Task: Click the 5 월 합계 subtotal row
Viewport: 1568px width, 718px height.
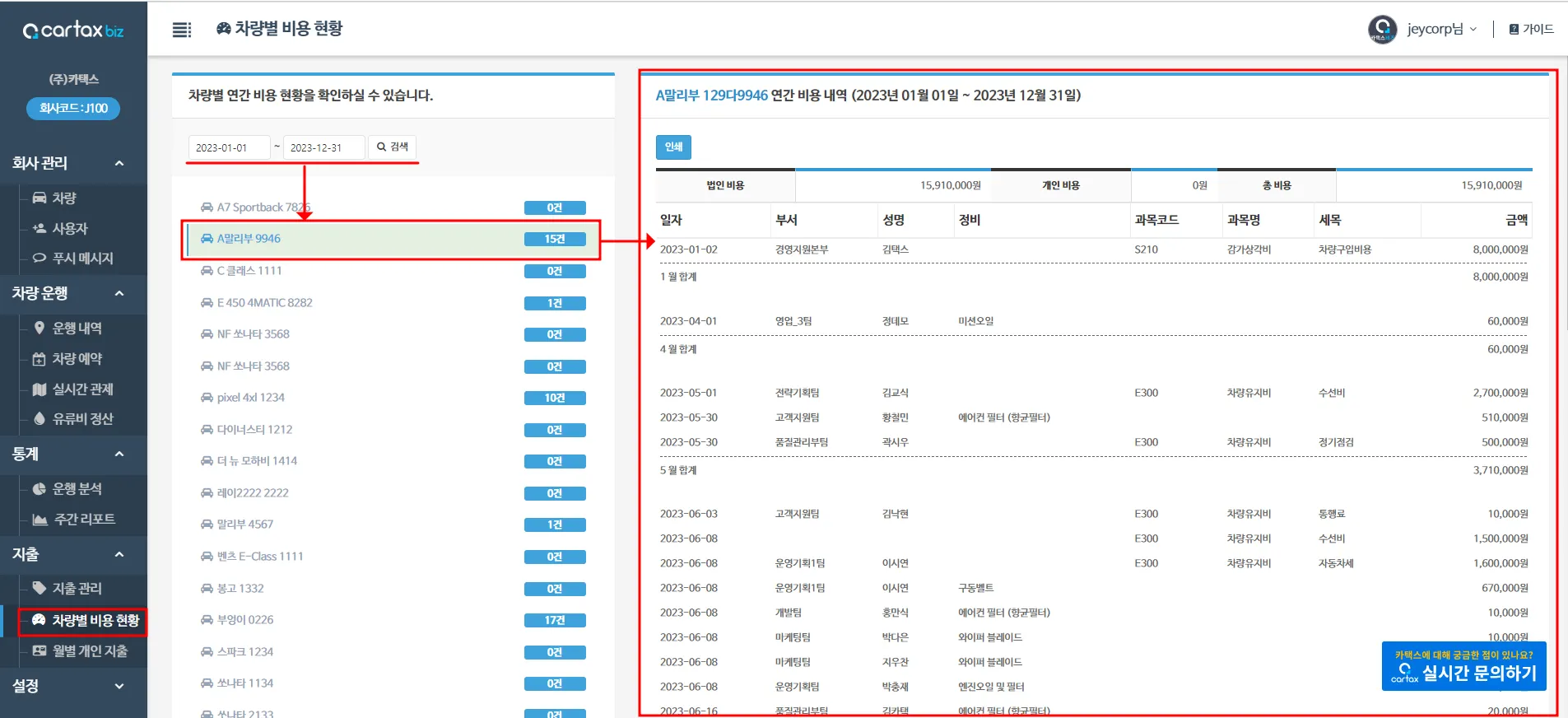Action: click(1094, 470)
